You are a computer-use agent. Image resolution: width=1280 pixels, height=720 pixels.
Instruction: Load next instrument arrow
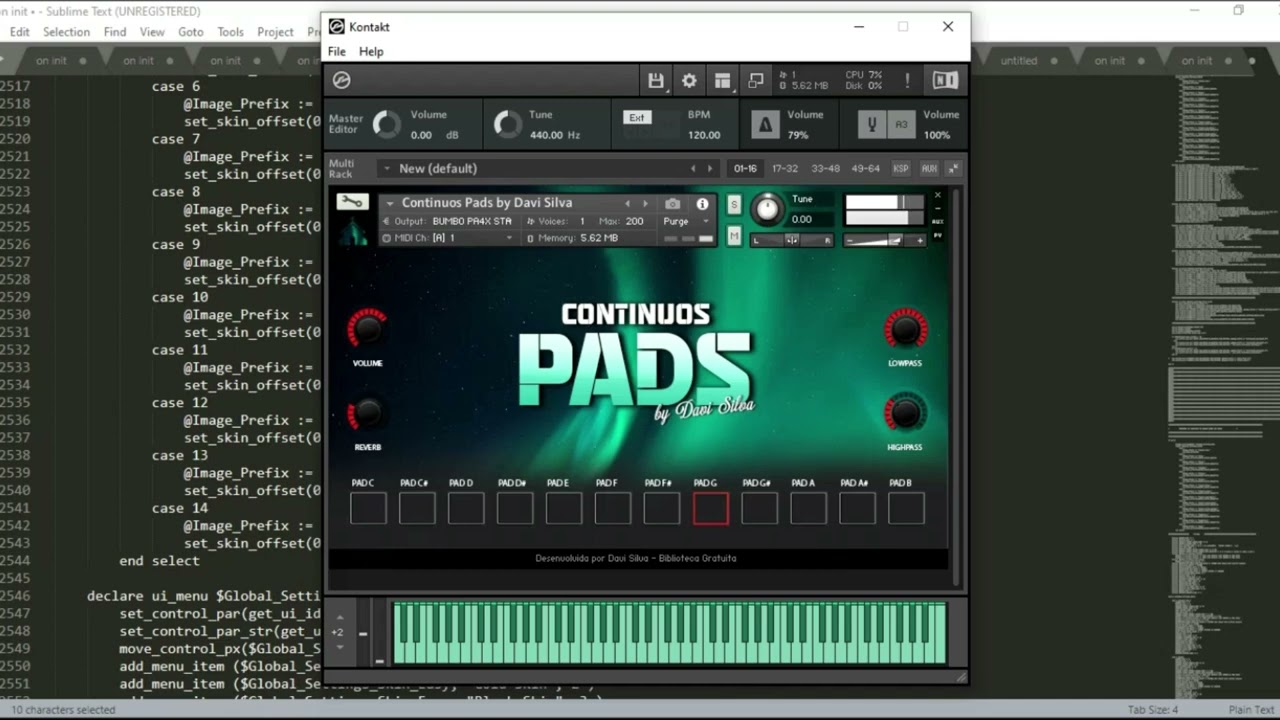coord(645,203)
